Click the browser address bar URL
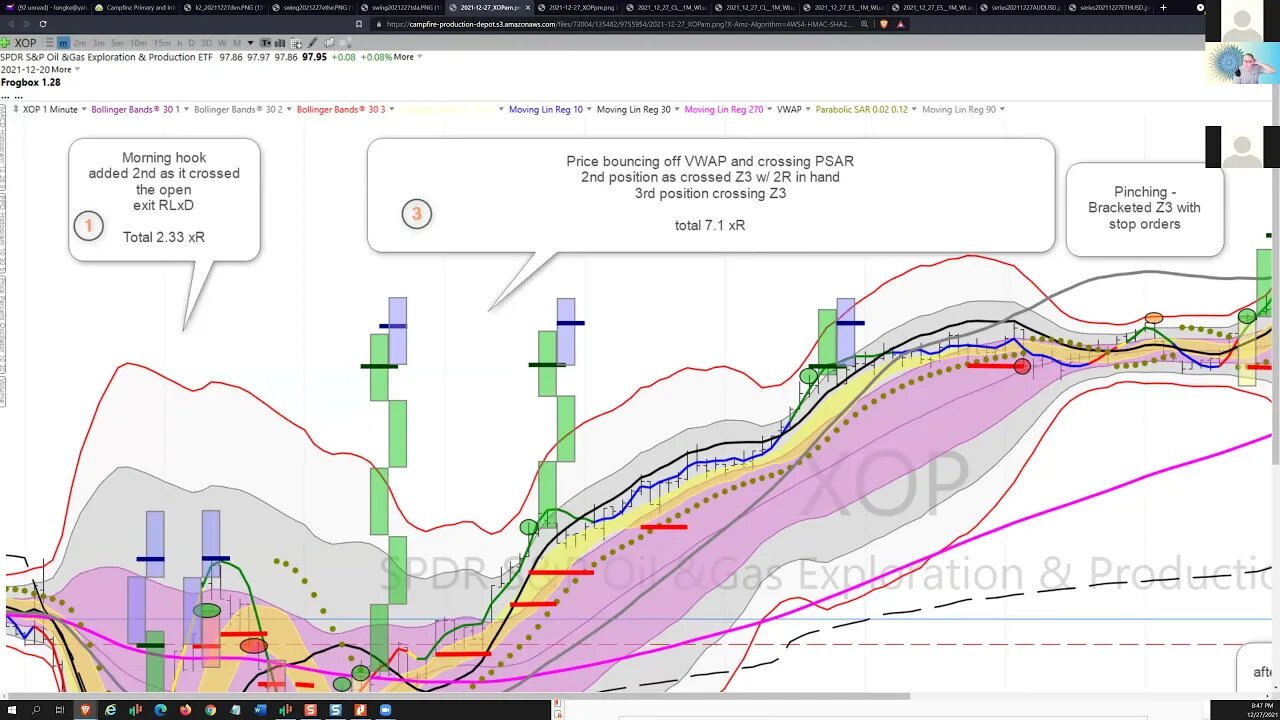The height and width of the screenshot is (720, 1280). pyautogui.click(x=617, y=23)
